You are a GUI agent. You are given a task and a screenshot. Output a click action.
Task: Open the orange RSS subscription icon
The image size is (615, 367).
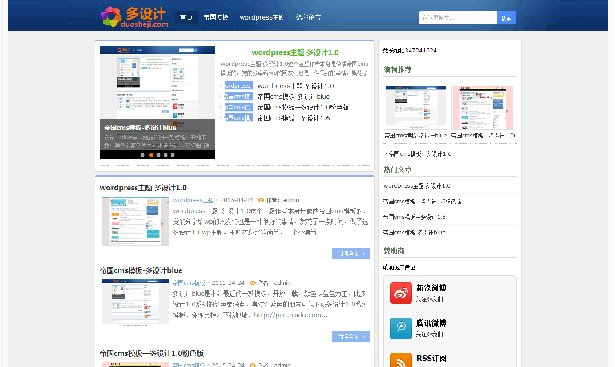(x=401, y=360)
